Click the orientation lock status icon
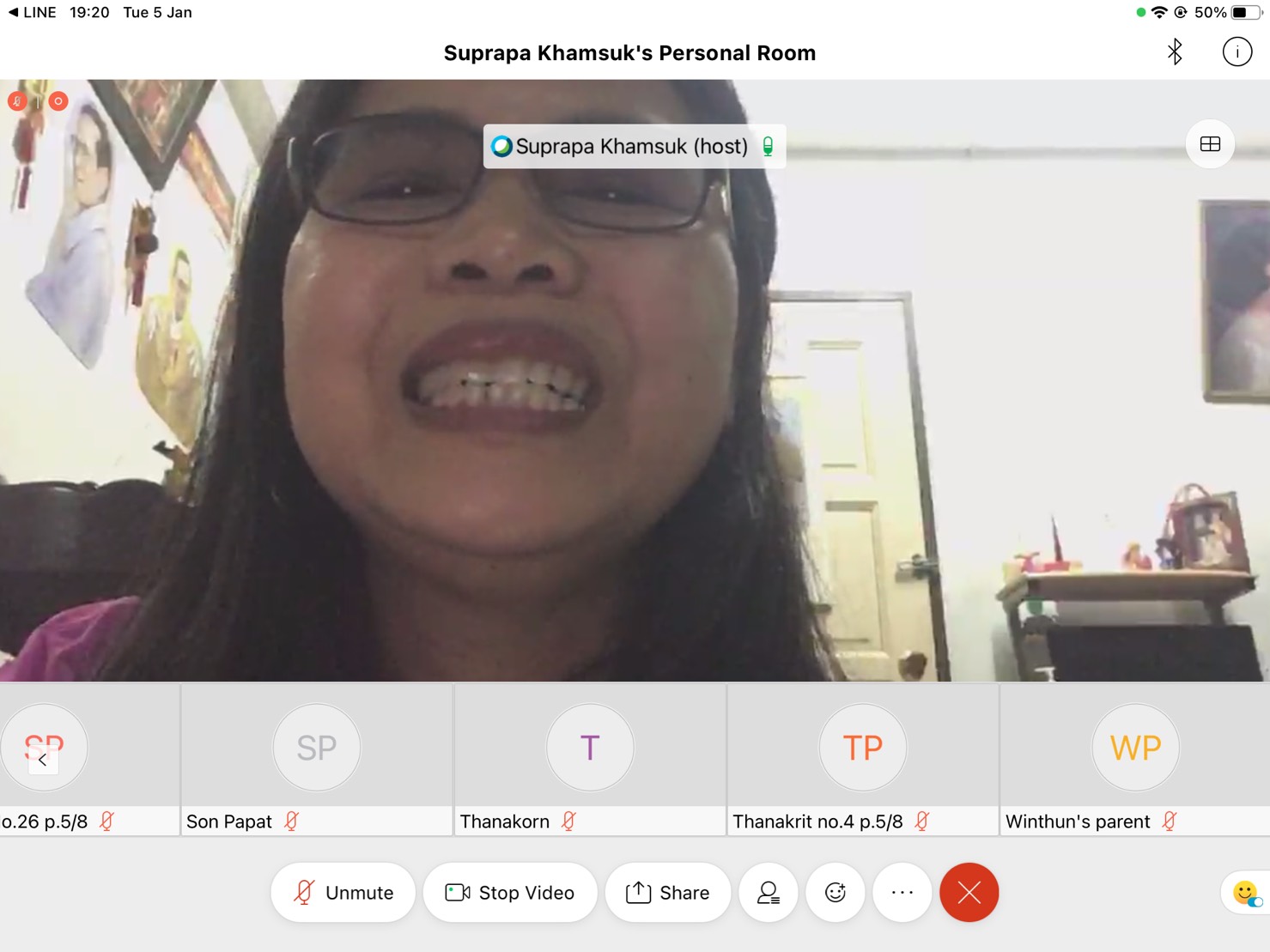 (1181, 12)
